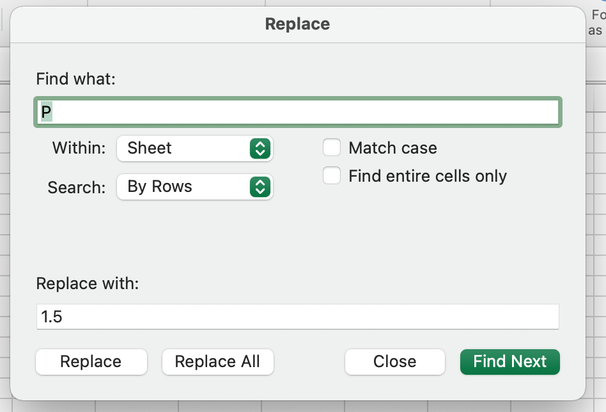Expand the Search dropdown showing By Rows

(194, 186)
